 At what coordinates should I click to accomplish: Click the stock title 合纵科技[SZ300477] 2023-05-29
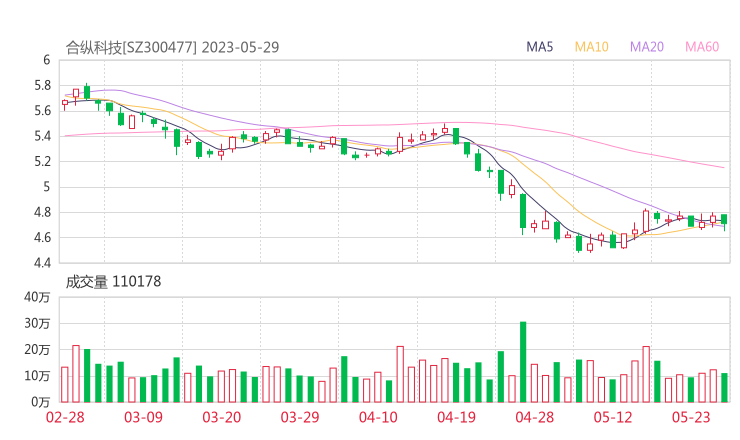coord(172,47)
